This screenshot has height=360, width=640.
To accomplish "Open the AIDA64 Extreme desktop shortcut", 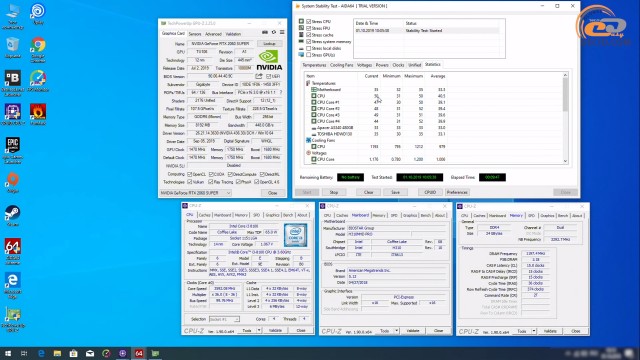I will (13, 251).
